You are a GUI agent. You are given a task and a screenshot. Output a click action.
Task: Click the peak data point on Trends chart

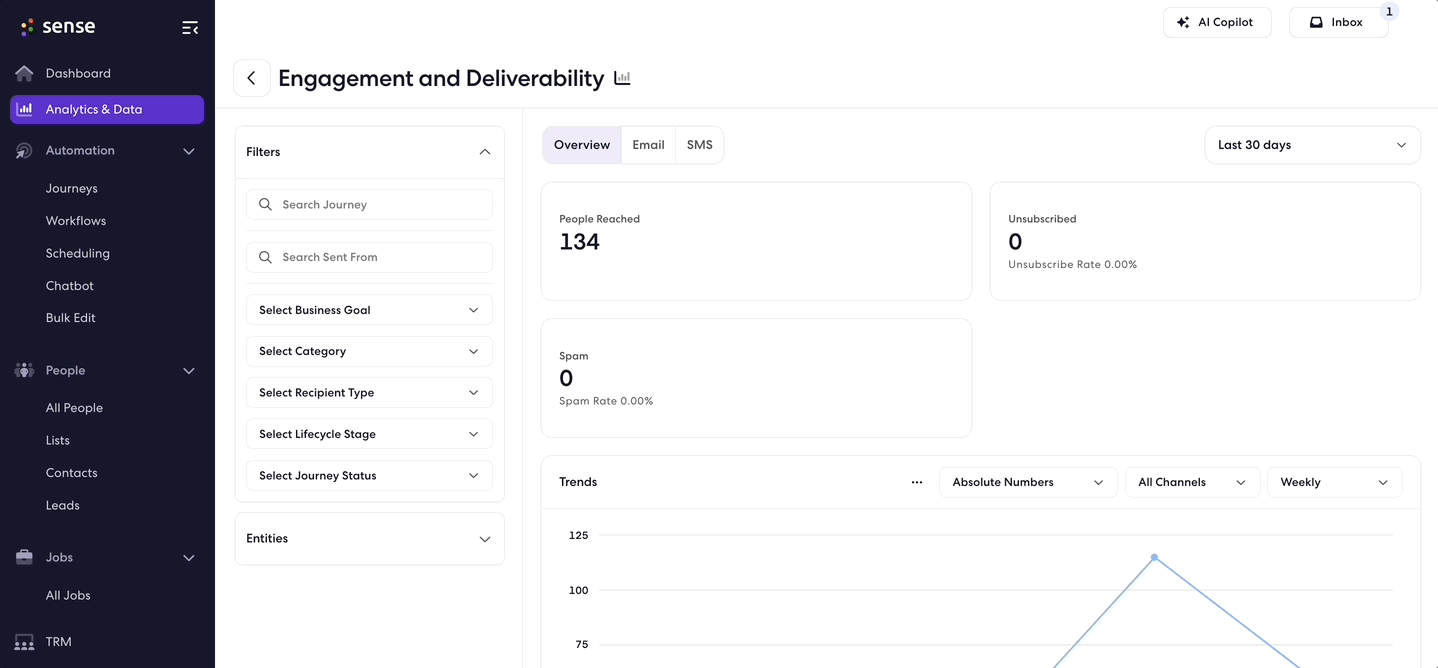coord(1154,557)
